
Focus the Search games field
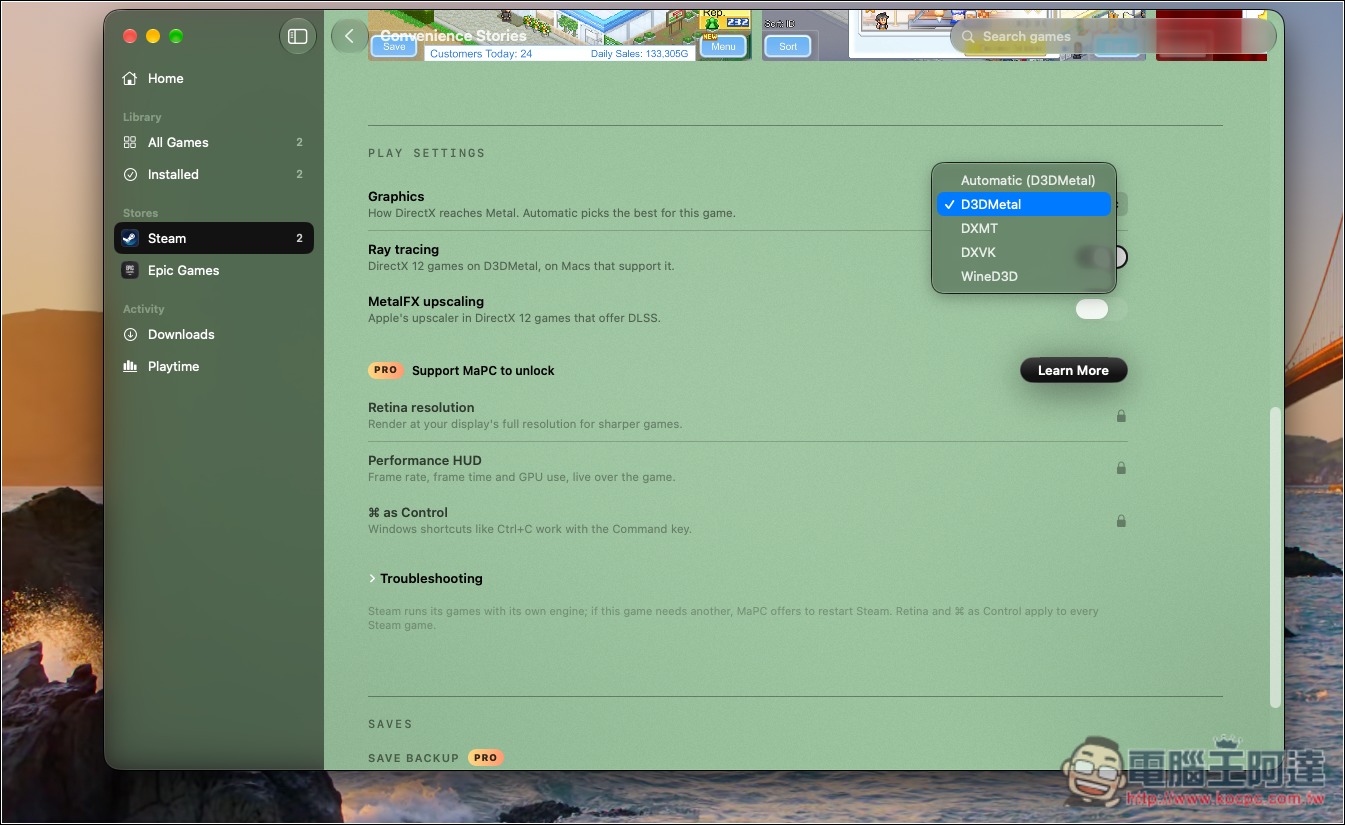point(1113,36)
